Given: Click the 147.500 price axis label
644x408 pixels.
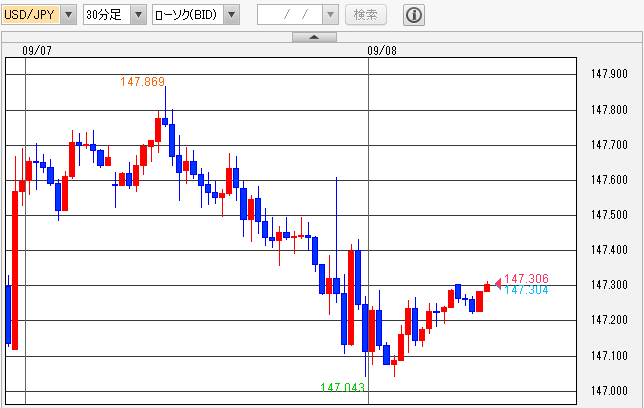Looking at the screenshot, I should point(610,214).
